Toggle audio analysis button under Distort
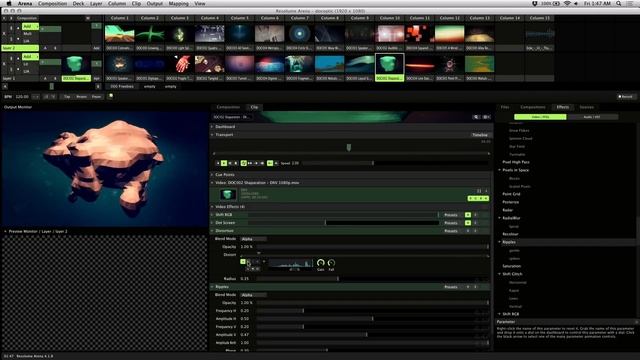The image size is (640, 360). coord(243,262)
